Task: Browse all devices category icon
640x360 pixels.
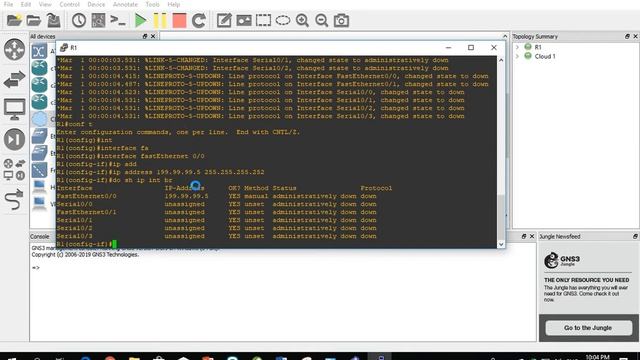Action: pyautogui.click(x=14, y=169)
